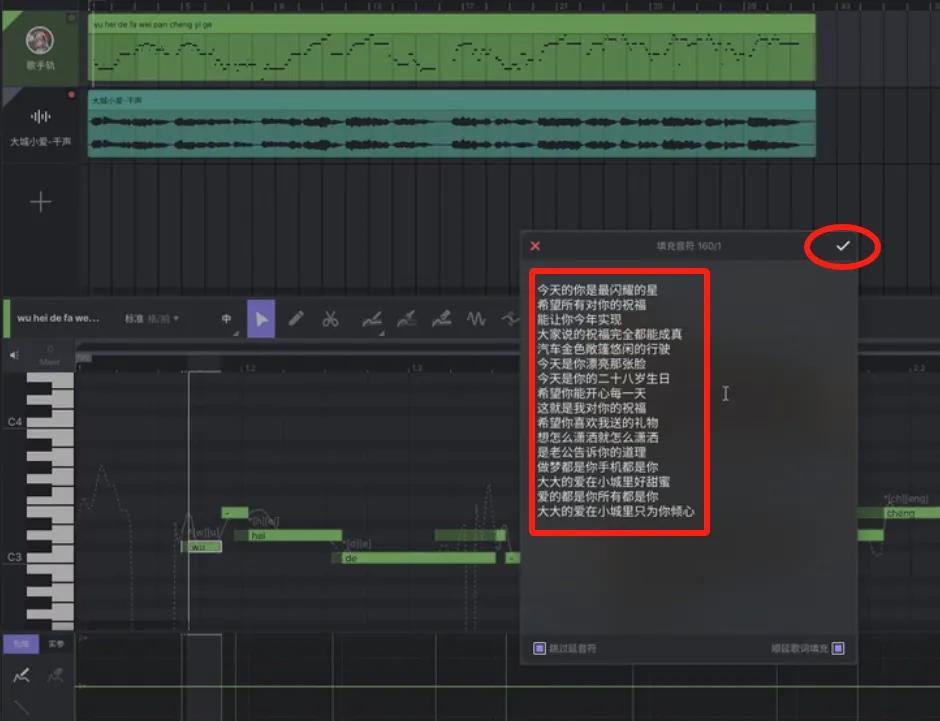
Task: Select the pitch curve drawing tool
Action: click(372, 319)
